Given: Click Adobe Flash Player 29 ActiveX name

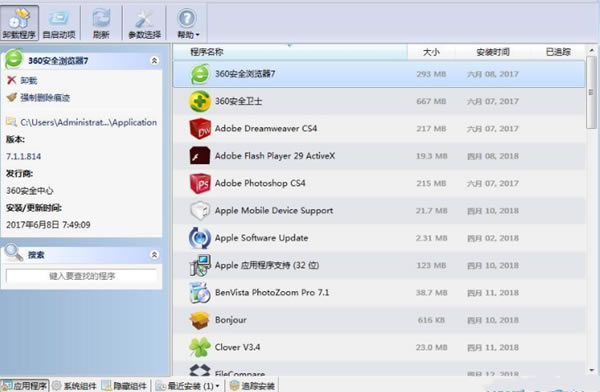Looking at the screenshot, I should (275, 156).
